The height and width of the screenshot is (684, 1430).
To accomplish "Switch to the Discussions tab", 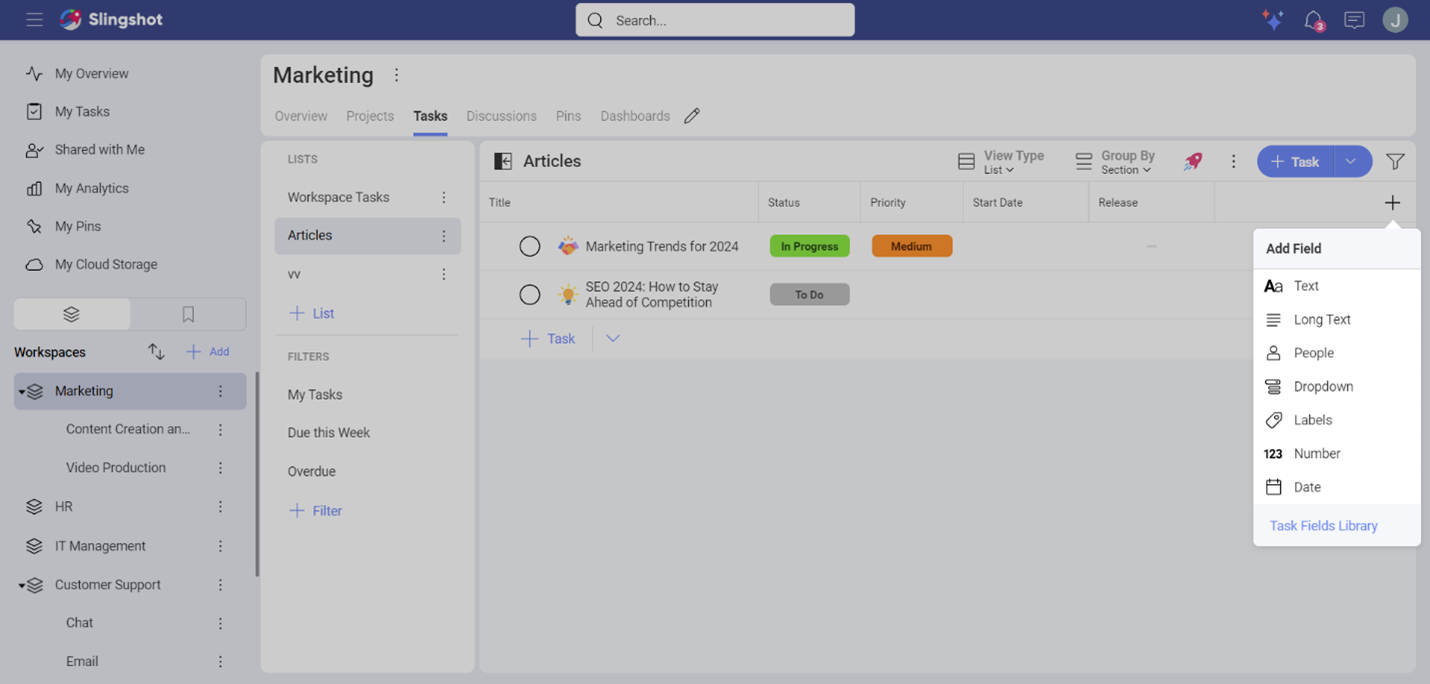I will click(501, 116).
